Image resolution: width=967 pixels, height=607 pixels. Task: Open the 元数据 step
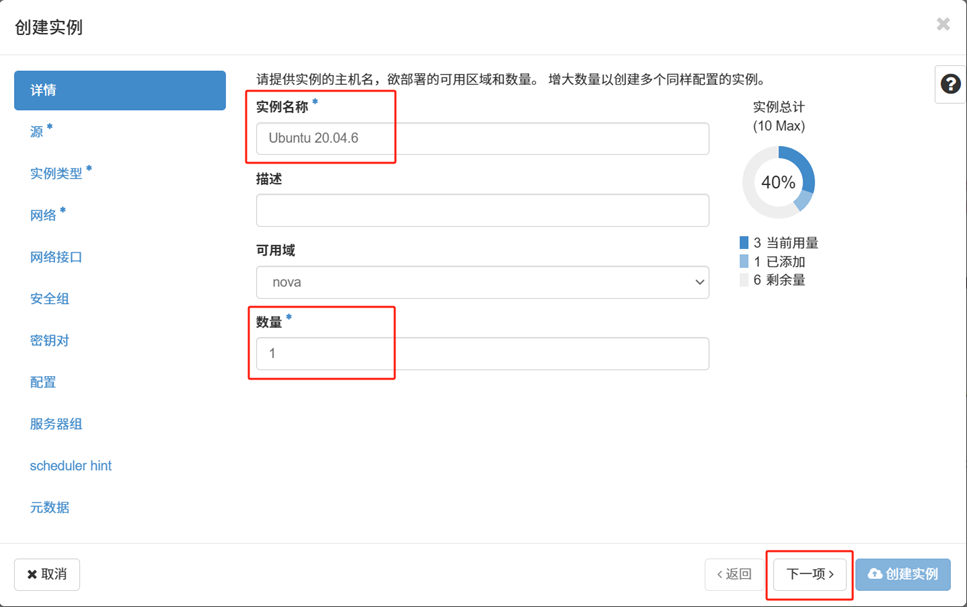[49, 507]
